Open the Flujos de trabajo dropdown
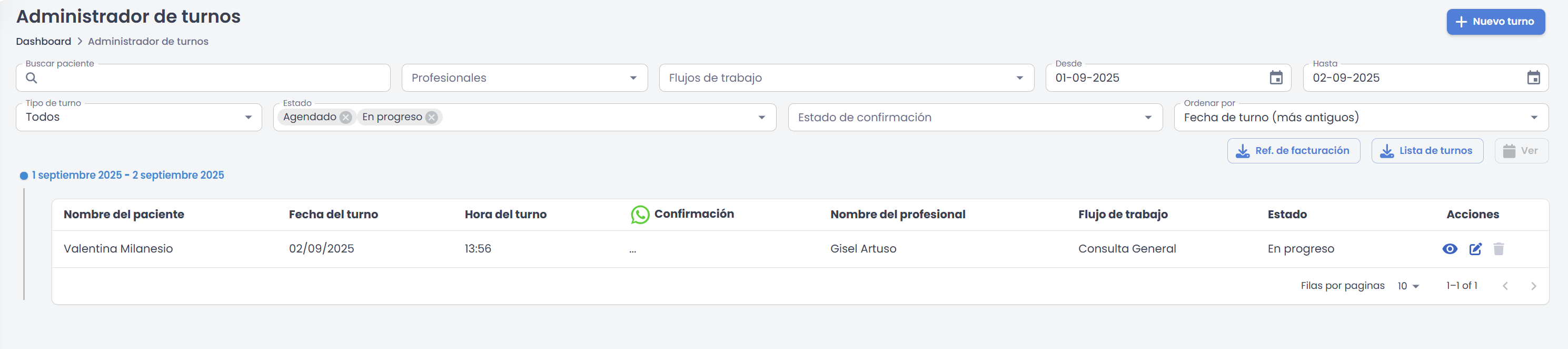 point(846,78)
